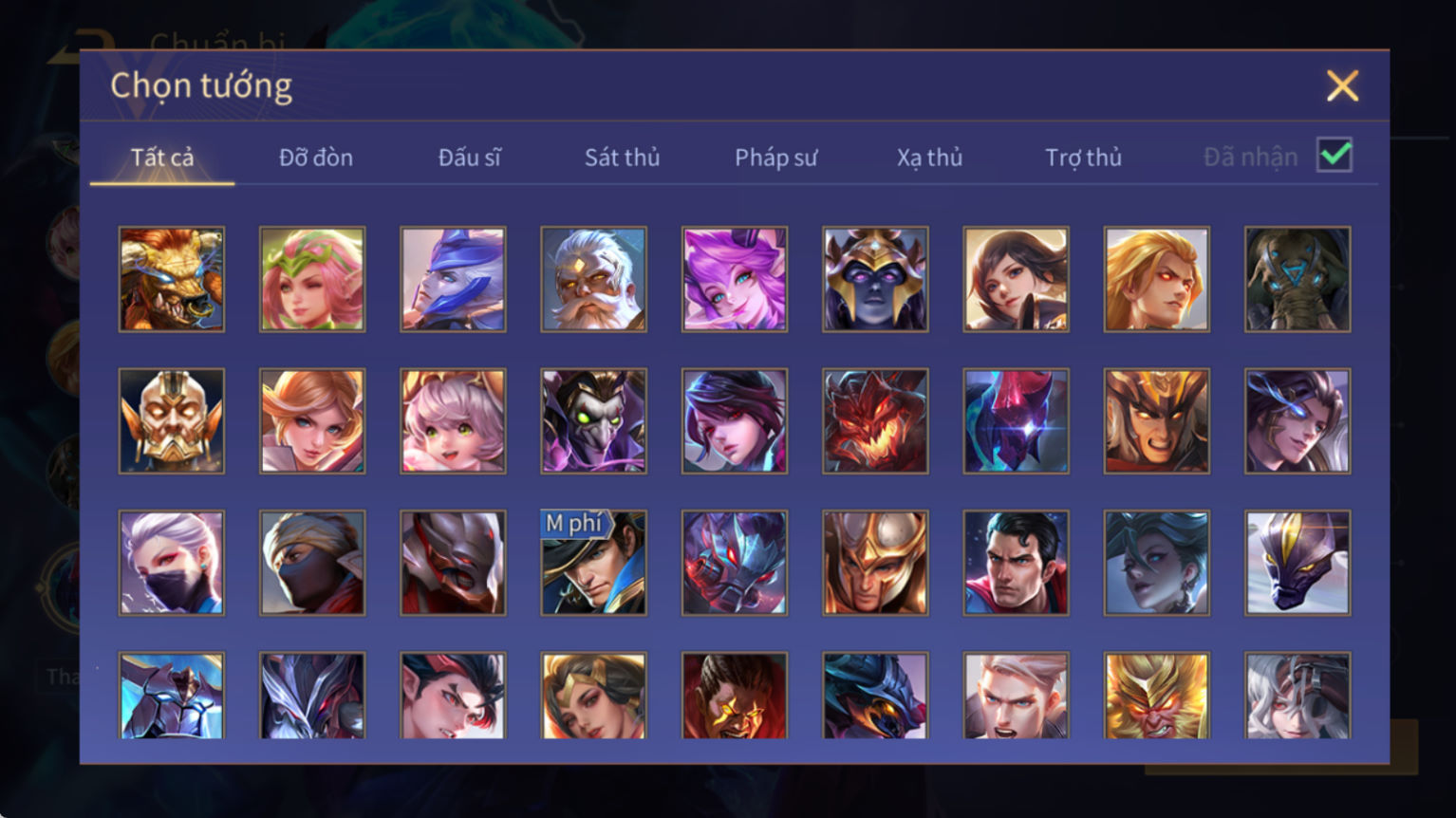Screen dimensions: 1456x818
Task: Select the green-eyed plague mask hero
Action: [x=593, y=421]
